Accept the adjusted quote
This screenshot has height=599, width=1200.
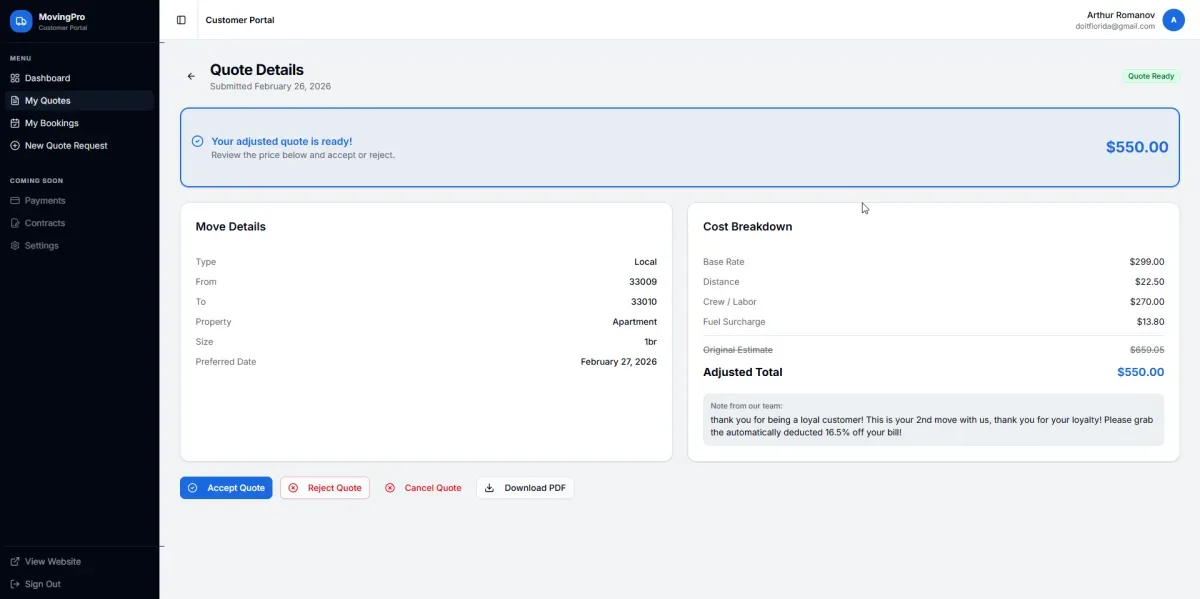[226, 487]
